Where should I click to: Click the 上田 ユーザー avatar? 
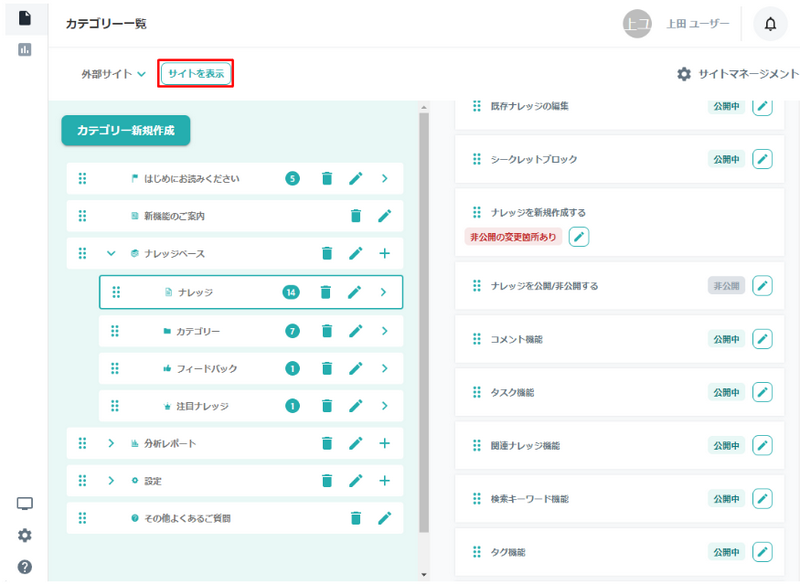(x=637, y=23)
